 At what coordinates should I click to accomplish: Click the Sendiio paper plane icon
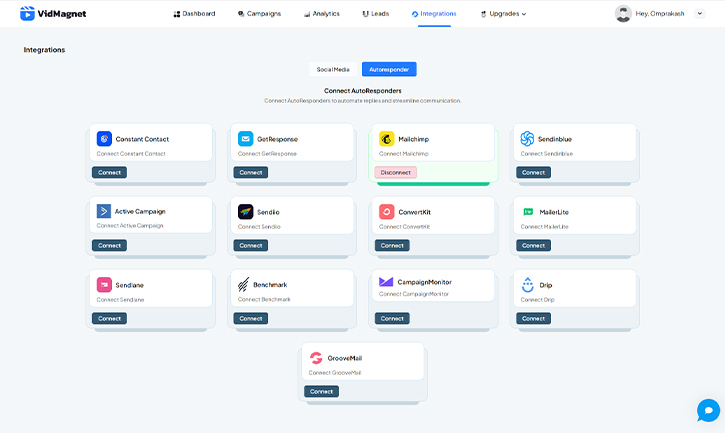point(246,211)
